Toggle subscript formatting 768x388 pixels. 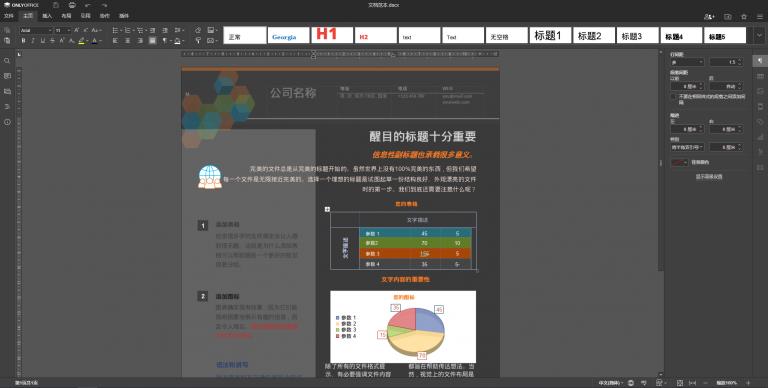pyautogui.click(x=71, y=41)
